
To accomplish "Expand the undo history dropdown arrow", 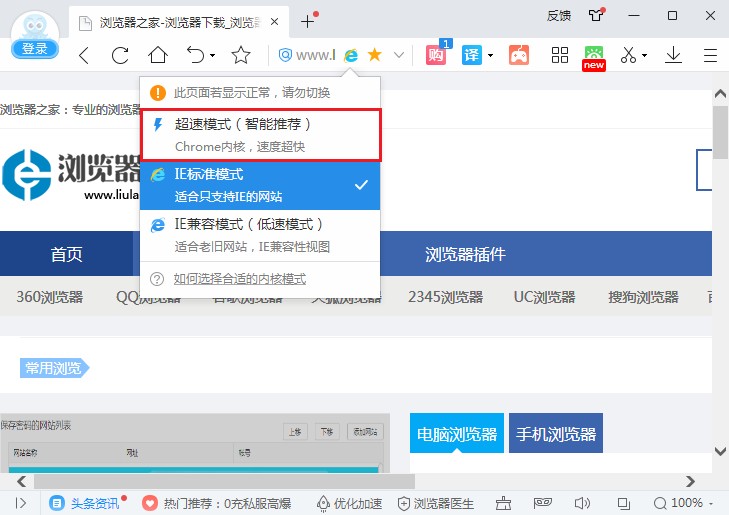I will pyautogui.click(x=212, y=55).
